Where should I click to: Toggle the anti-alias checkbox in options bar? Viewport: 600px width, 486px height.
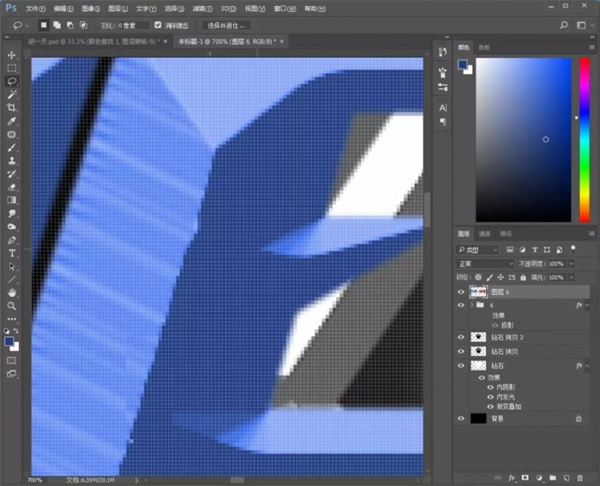[x=159, y=24]
